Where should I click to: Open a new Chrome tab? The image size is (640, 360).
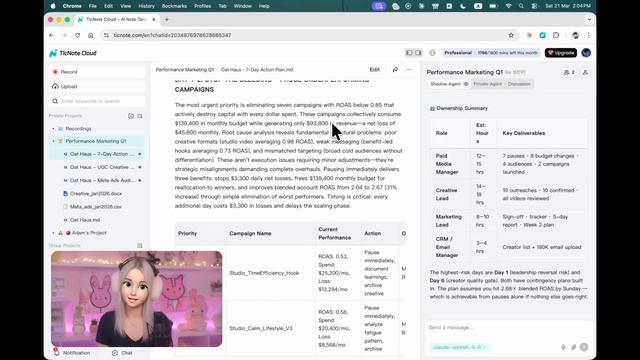click(167, 20)
